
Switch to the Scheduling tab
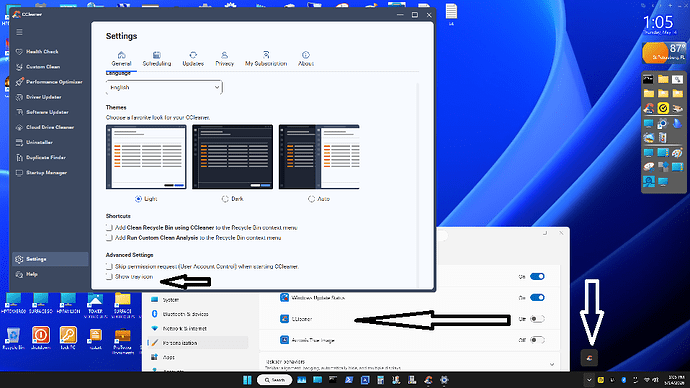[157, 59]
